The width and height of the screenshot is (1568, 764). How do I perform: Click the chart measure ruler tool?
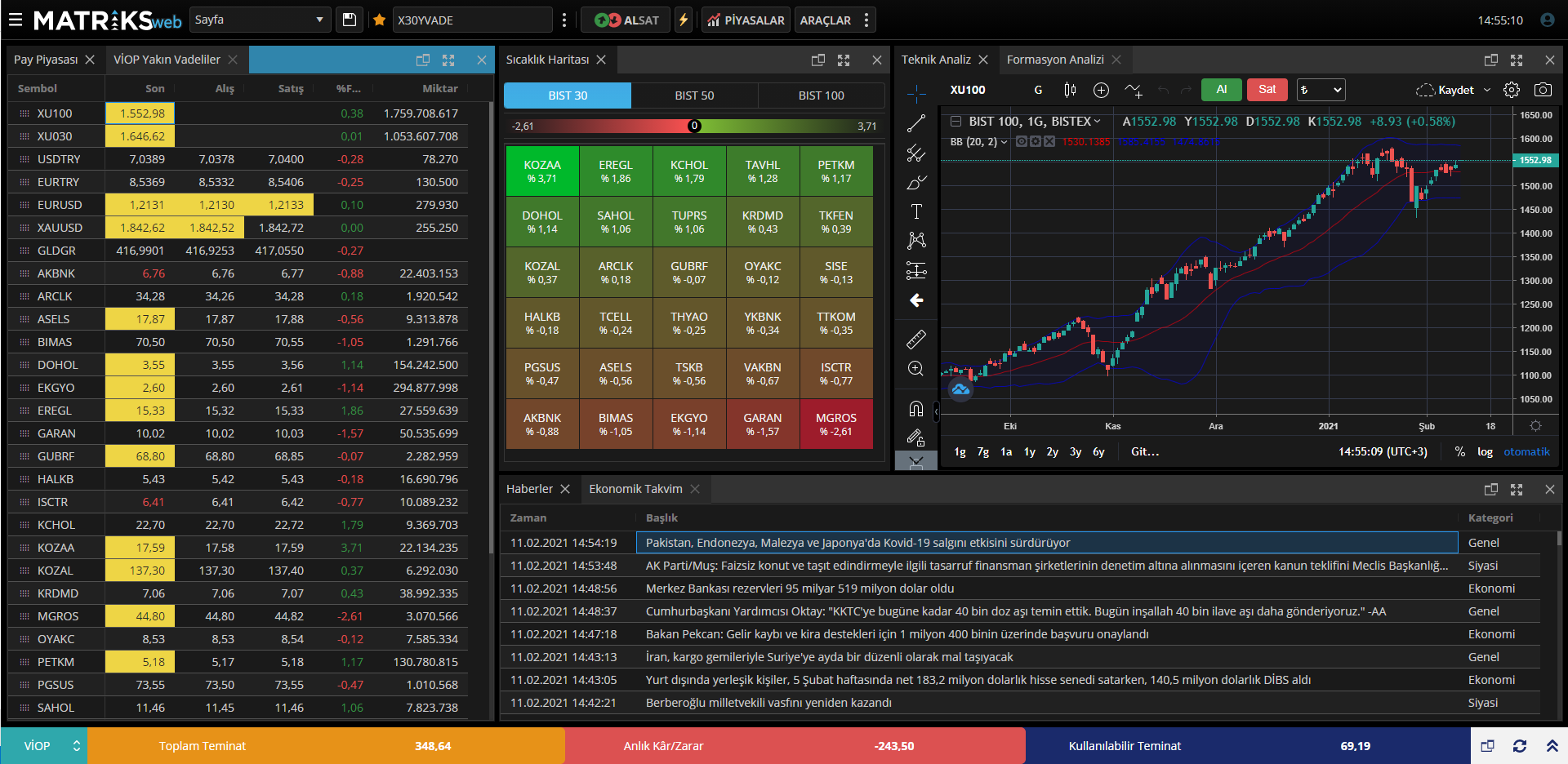(916, 339)
